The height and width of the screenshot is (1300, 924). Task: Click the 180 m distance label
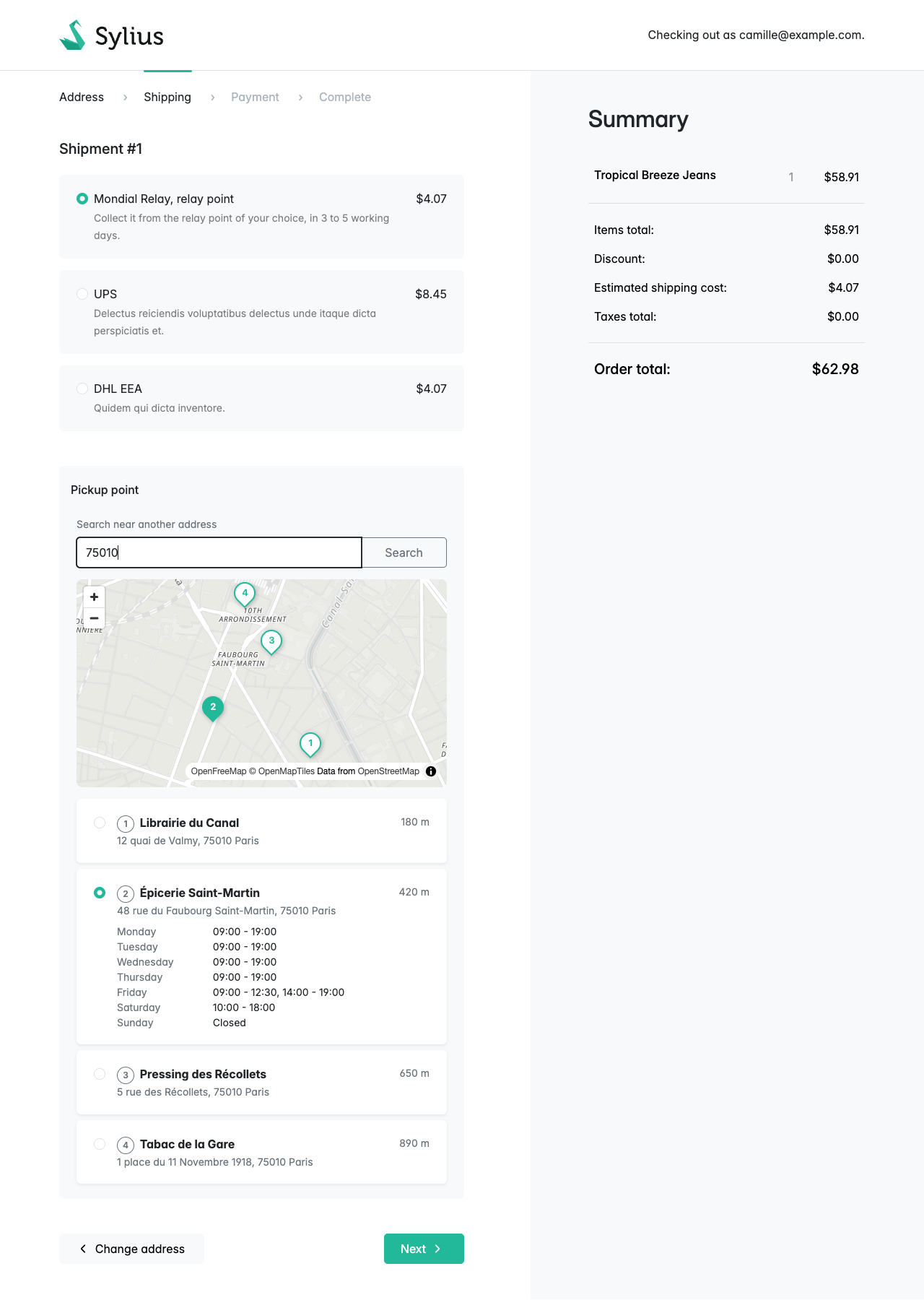415,822
